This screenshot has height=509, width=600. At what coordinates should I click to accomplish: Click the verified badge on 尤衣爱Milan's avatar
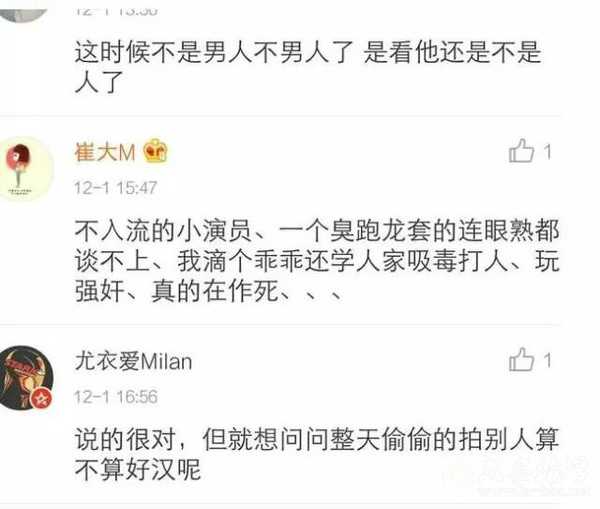tap(41, 399)
